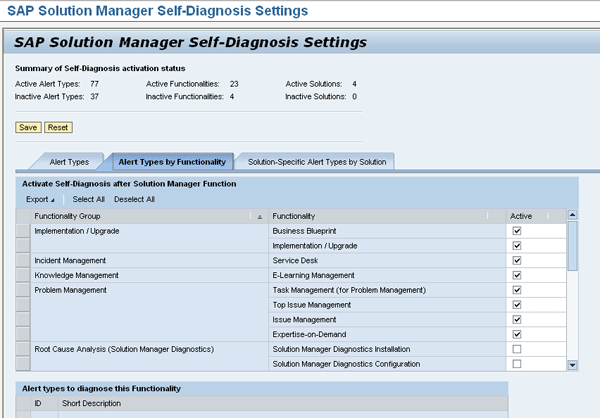Switch to the Alert Types tab

pos(69,161)
